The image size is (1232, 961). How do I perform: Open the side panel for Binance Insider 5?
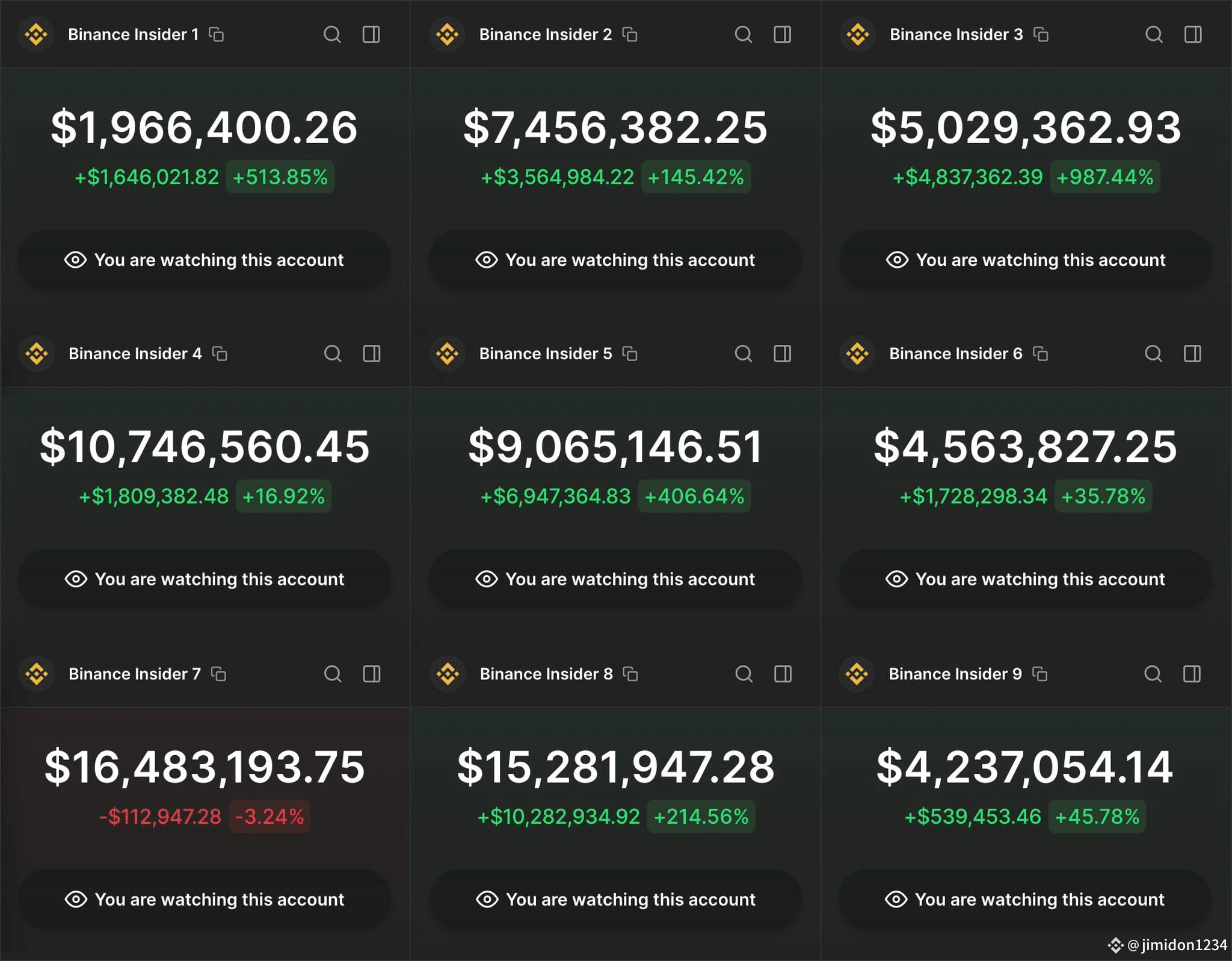tap(783, 354)
